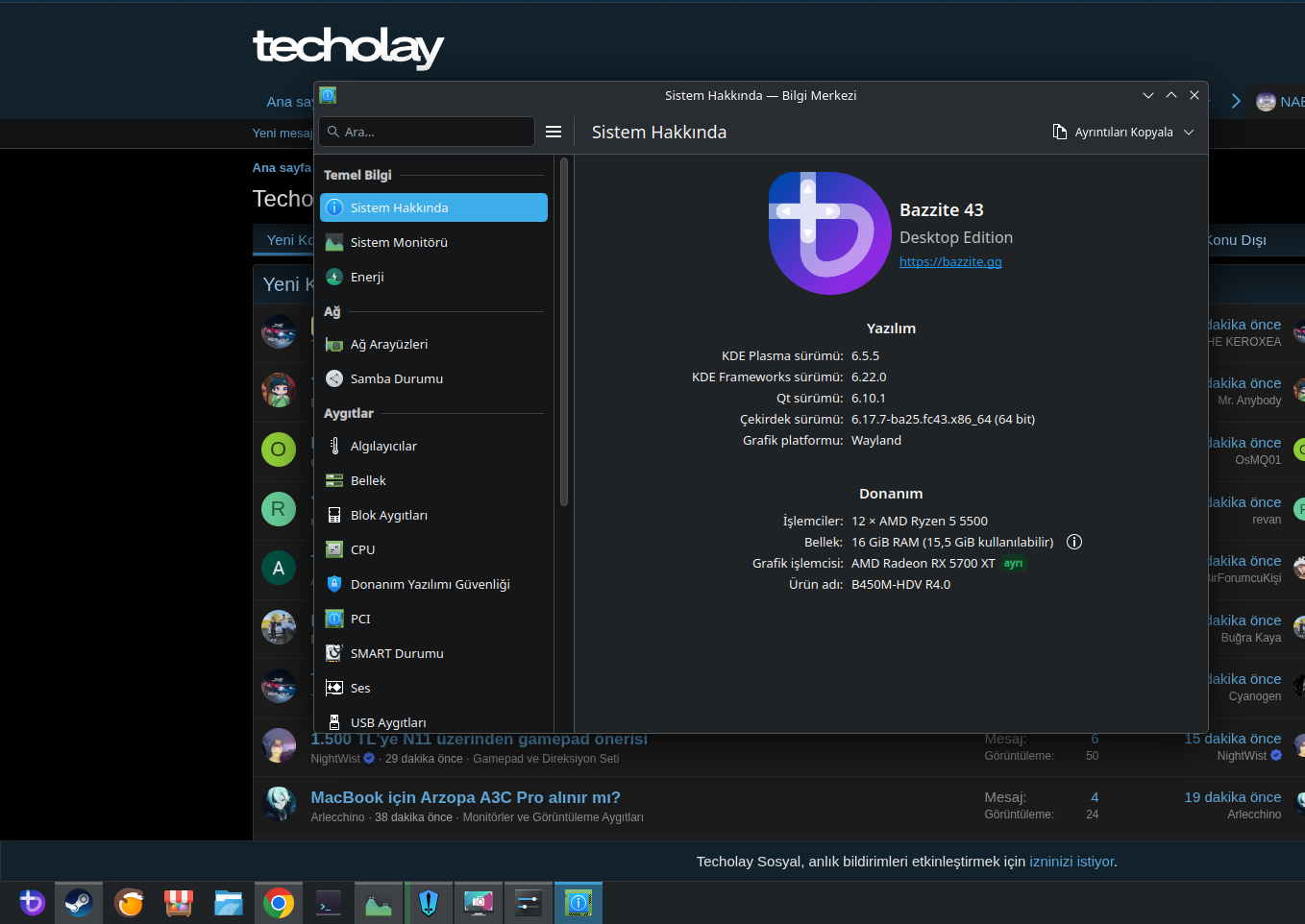The image size is (1305, 924).
Task: Click the Info Center sidebar scrollbar
Action: coord(564,331)
